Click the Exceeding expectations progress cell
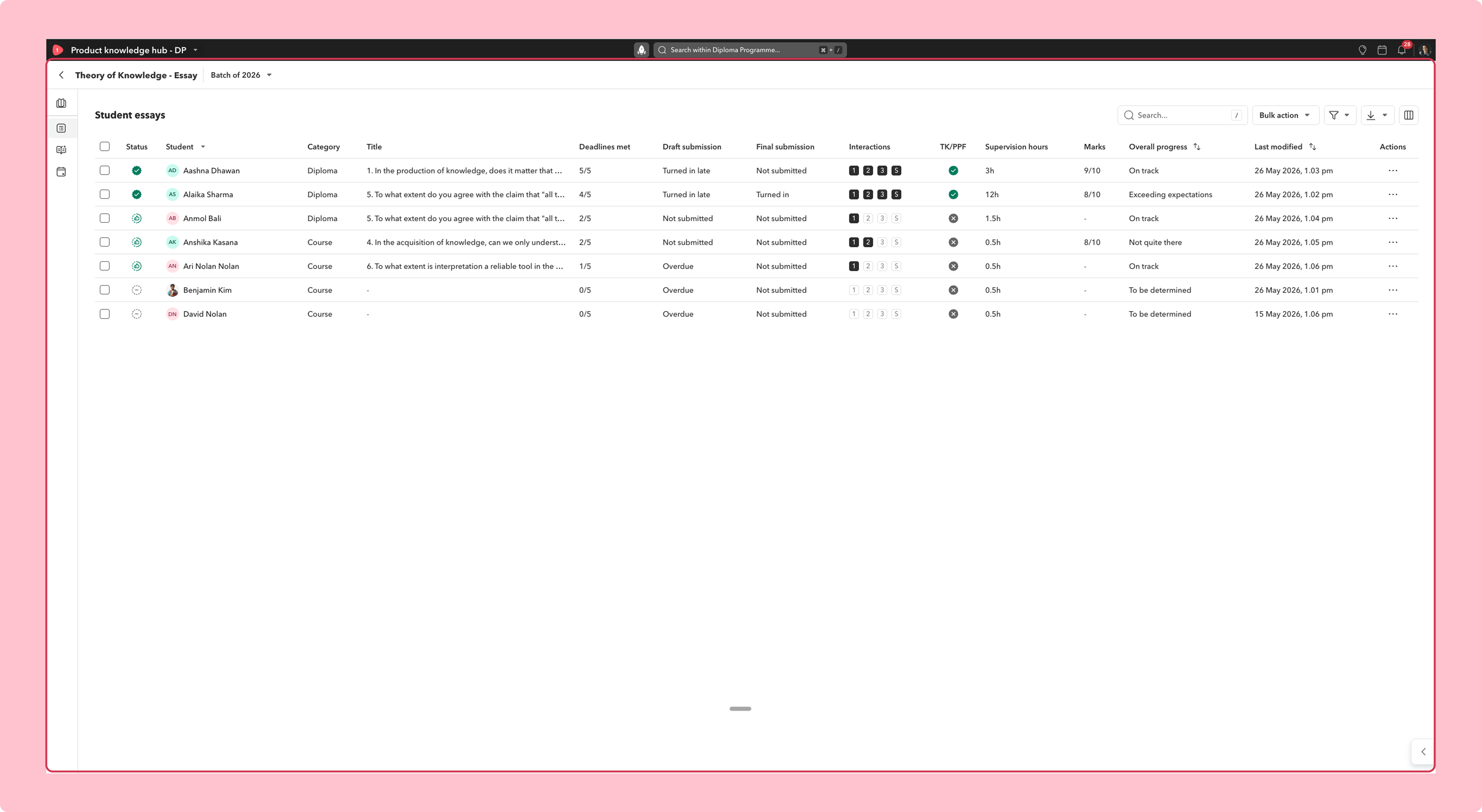 (x=1170, y=194)
